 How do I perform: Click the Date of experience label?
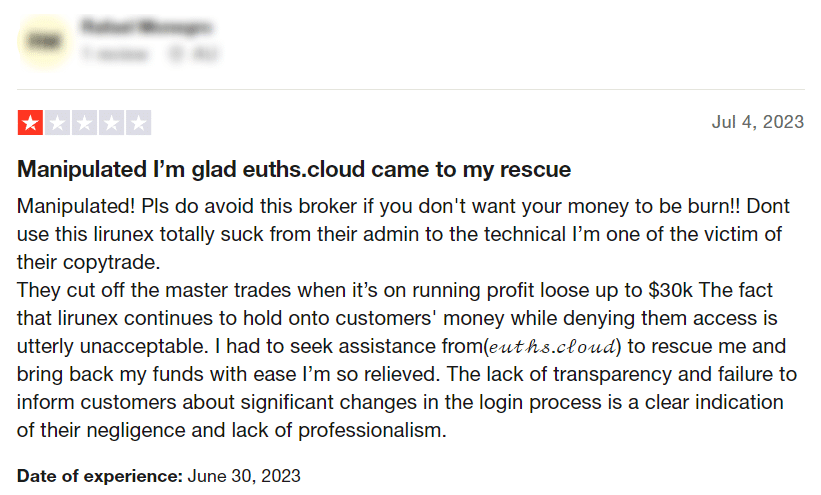coord(99,476)
